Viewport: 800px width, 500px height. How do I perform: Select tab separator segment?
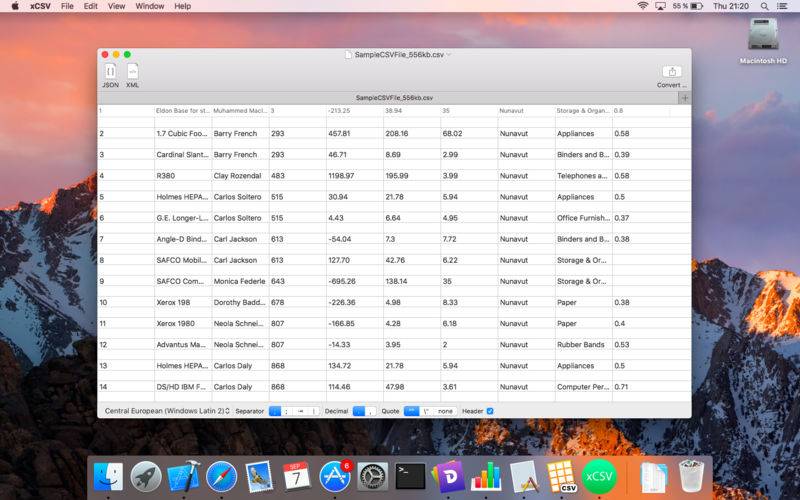pyautogui.click(x=301, y=411)
